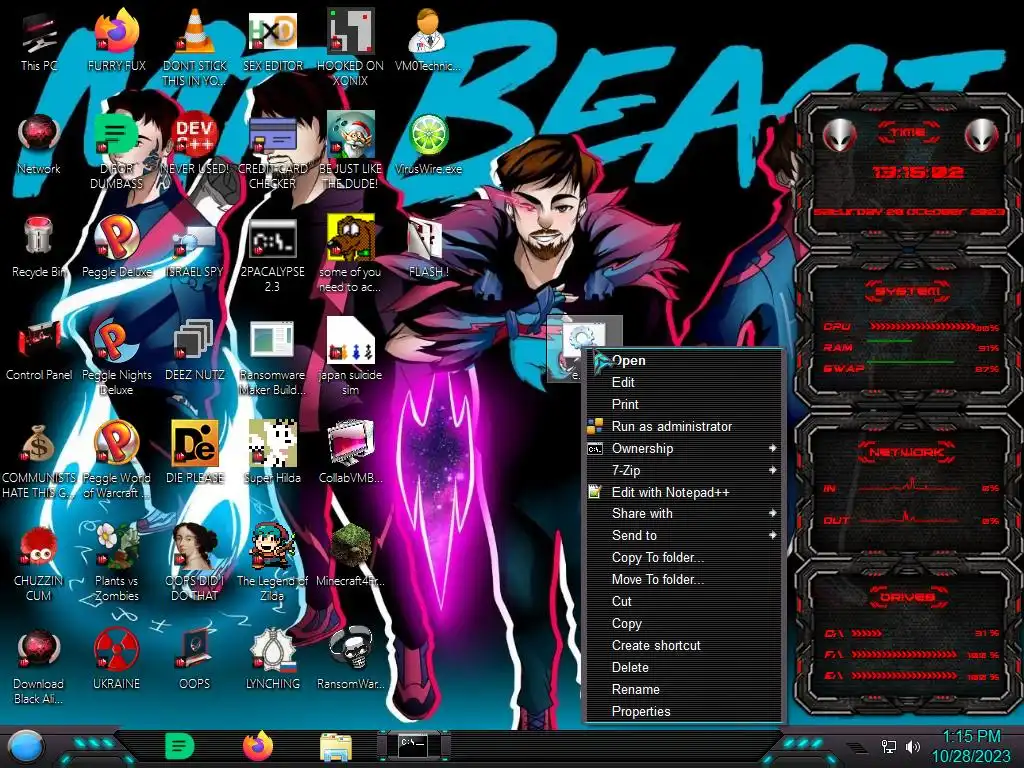Viewport: 1024px width, 768px height.
Task: Expand the 7-Zip submenu
Action: pos(684,470)
